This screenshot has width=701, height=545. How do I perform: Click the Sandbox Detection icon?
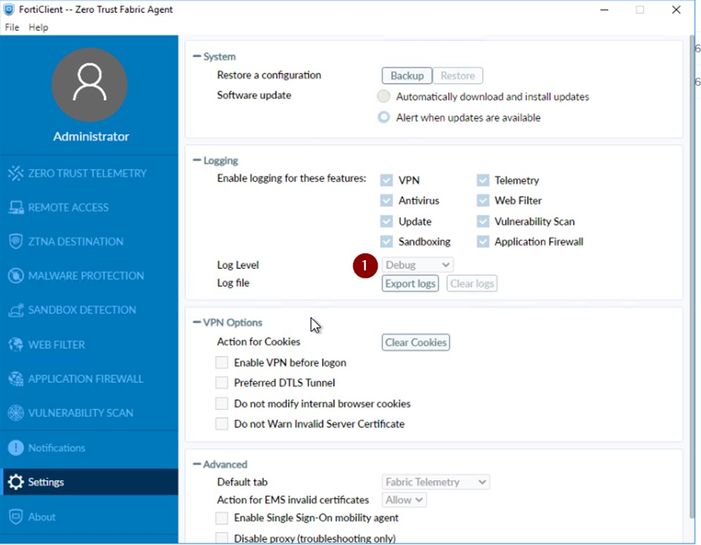click(x=16, y=310)
